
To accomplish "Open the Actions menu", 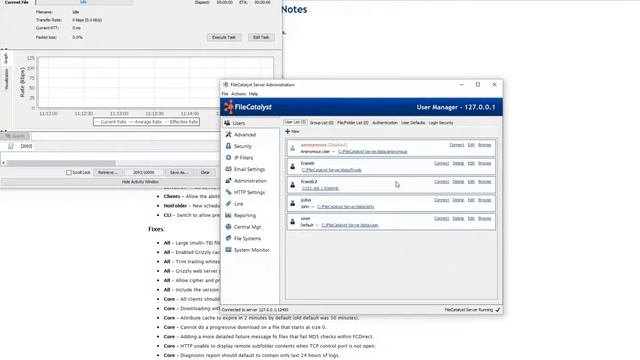I will coord(238,94).
